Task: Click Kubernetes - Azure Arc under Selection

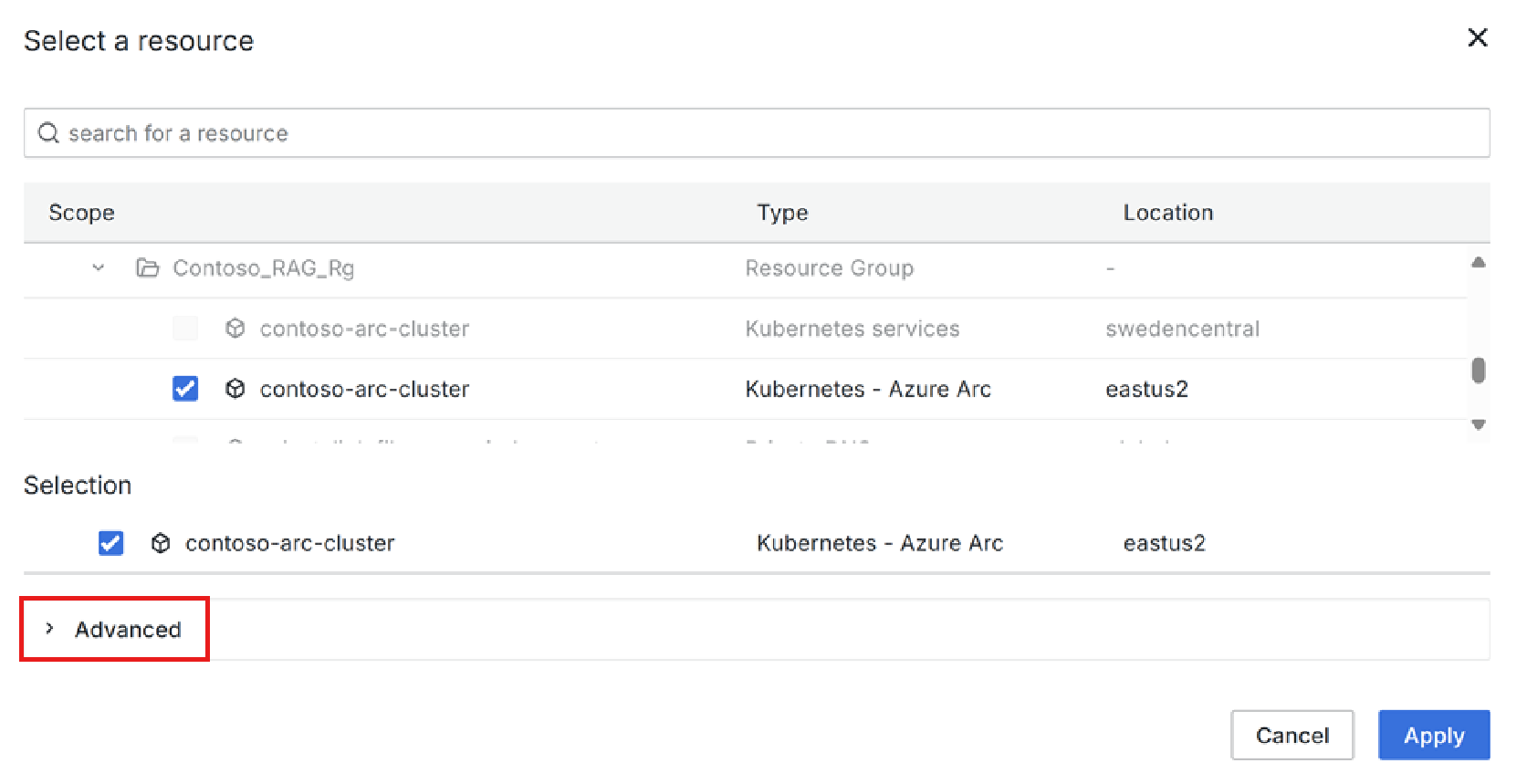Action: [x=880, y=543]
